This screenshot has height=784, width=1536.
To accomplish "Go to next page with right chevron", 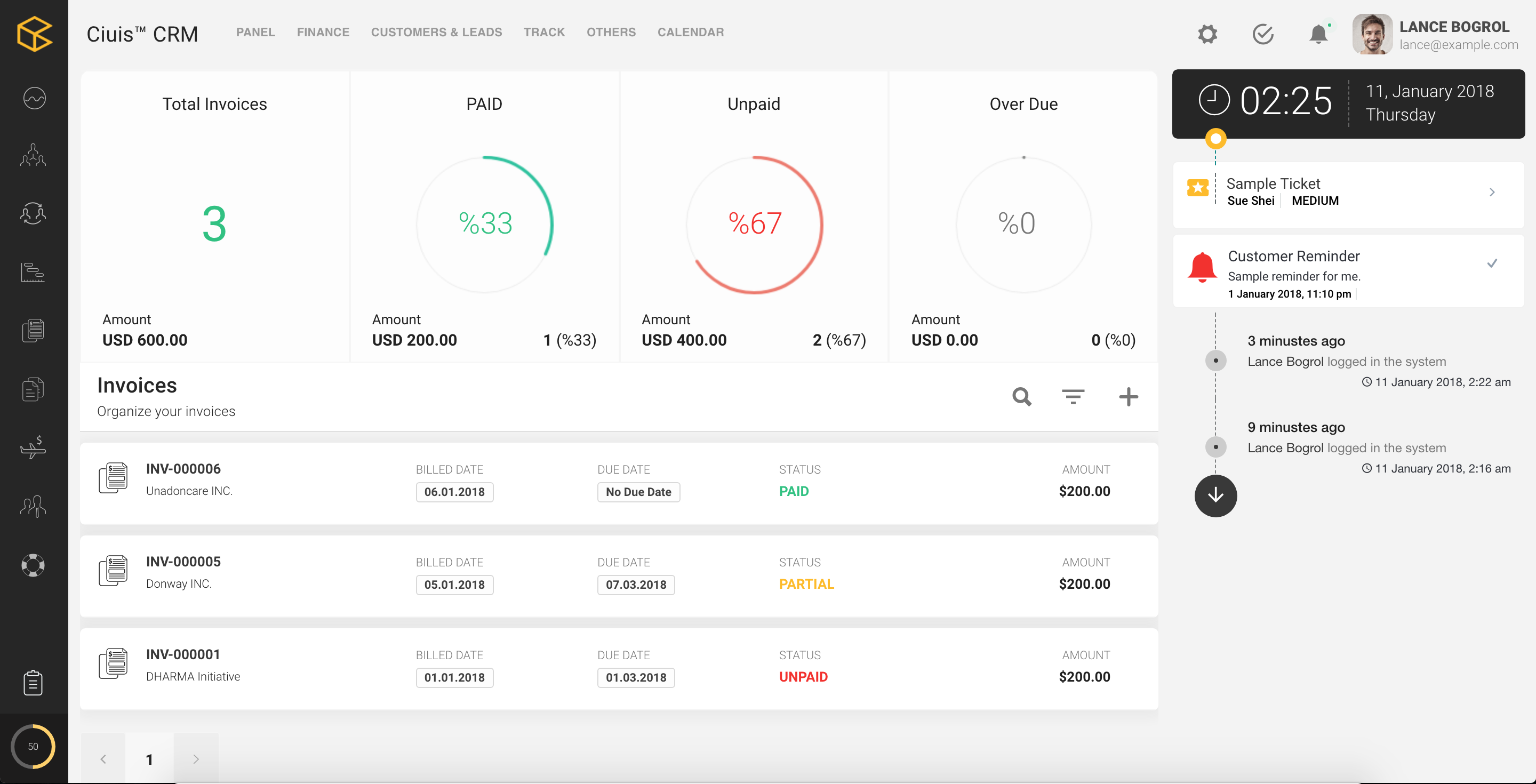I will pos(196,759).
